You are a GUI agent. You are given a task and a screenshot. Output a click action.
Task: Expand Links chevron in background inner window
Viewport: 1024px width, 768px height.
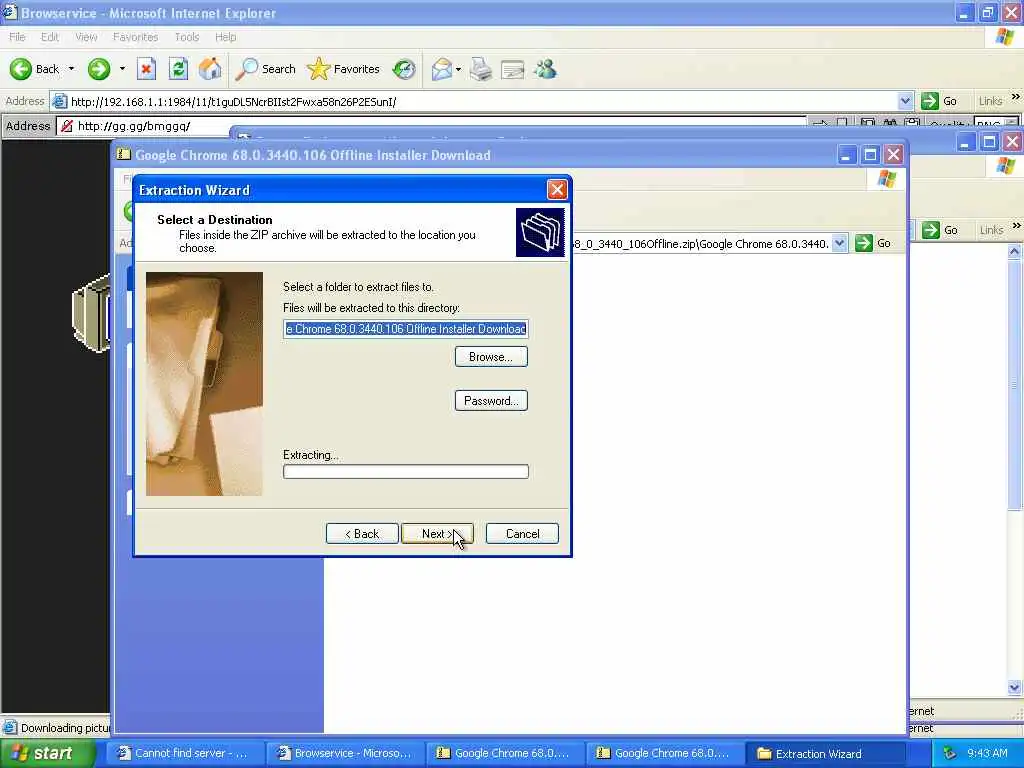[1016, 226]
